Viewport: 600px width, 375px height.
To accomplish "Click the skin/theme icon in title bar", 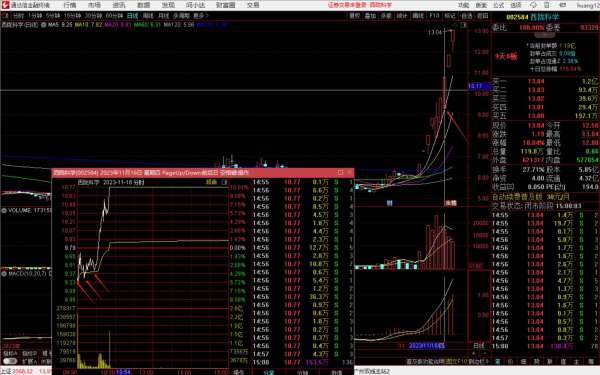I will [x=533, y=5].
